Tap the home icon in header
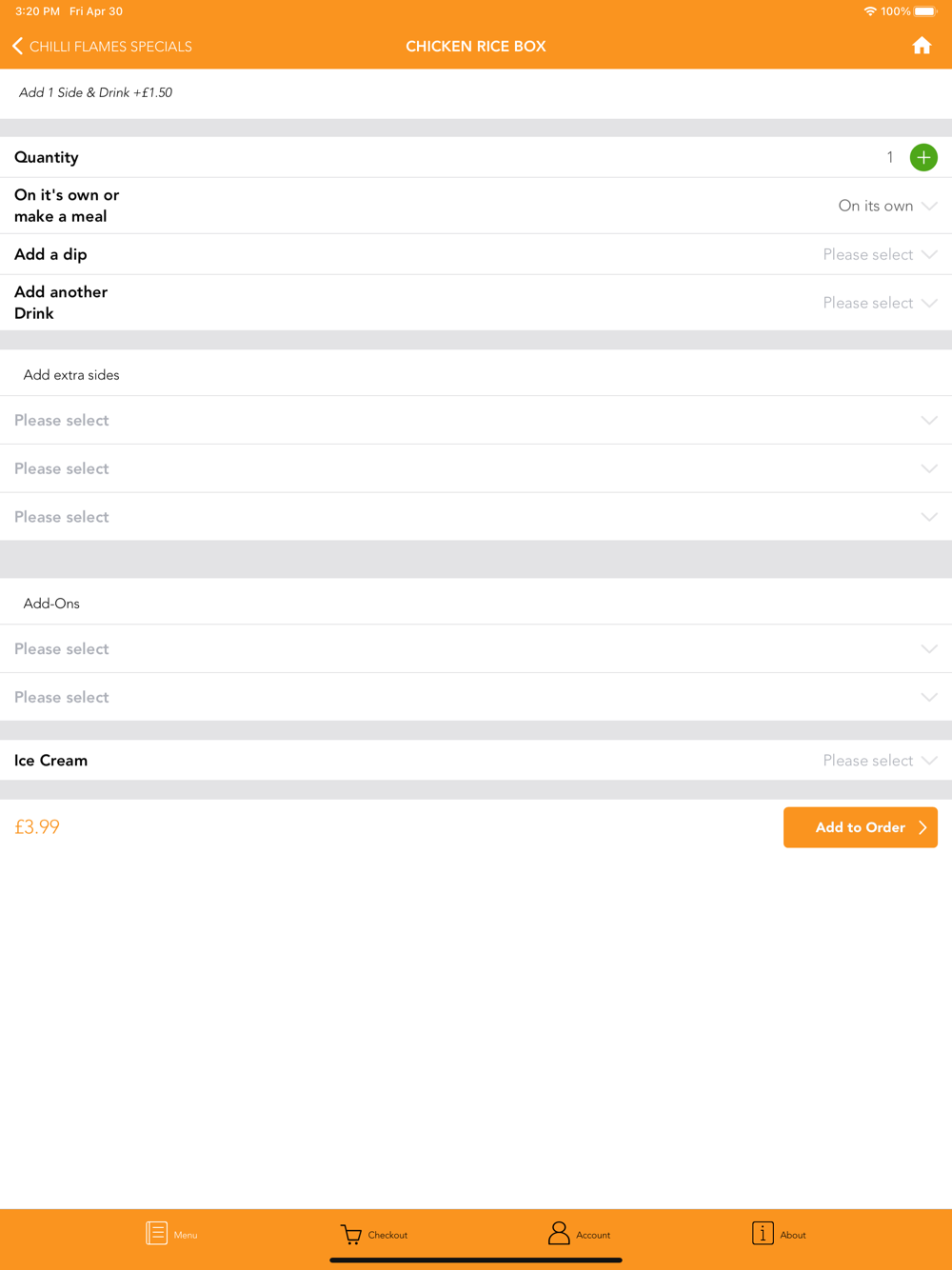Viewport: 952px width, 1270px height. pos(922,46)
